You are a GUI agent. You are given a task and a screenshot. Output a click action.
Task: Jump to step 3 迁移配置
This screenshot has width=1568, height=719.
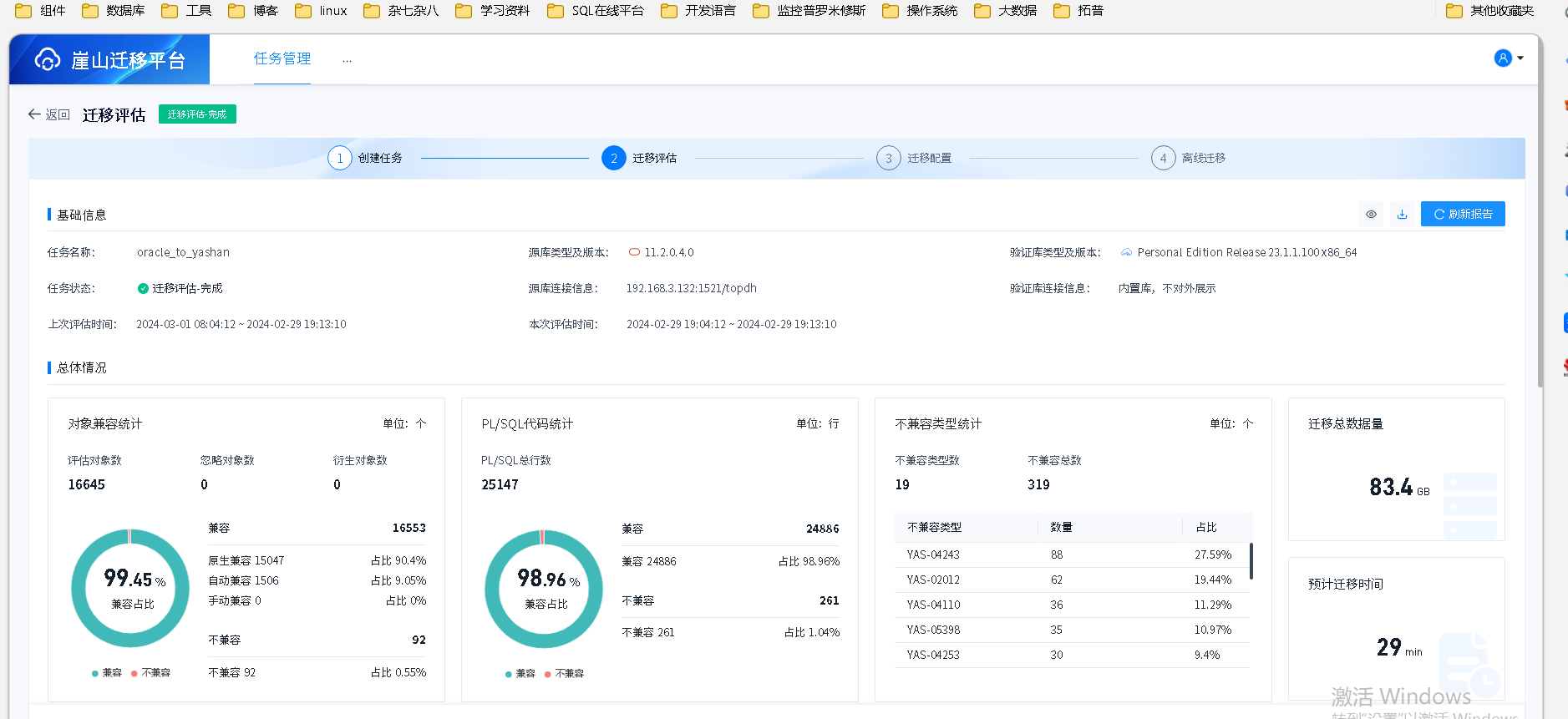(x=914, y=158)
